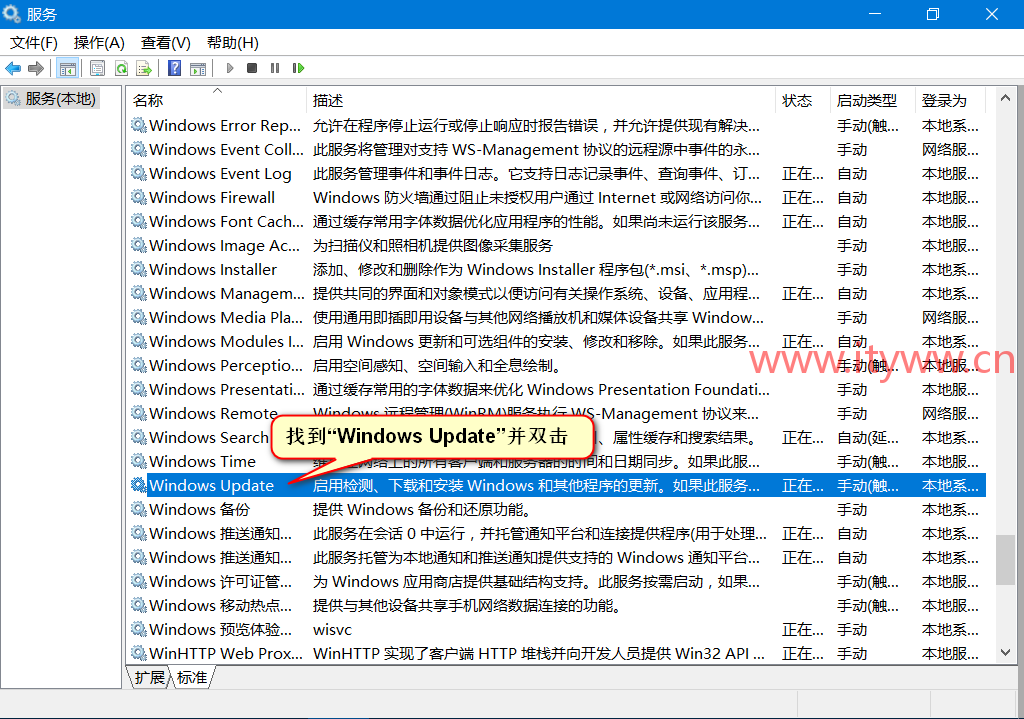The width and height of the screenshot is (1024, 719).
Task: Select the Windows Managem... service name
Action: coord(227,293)
